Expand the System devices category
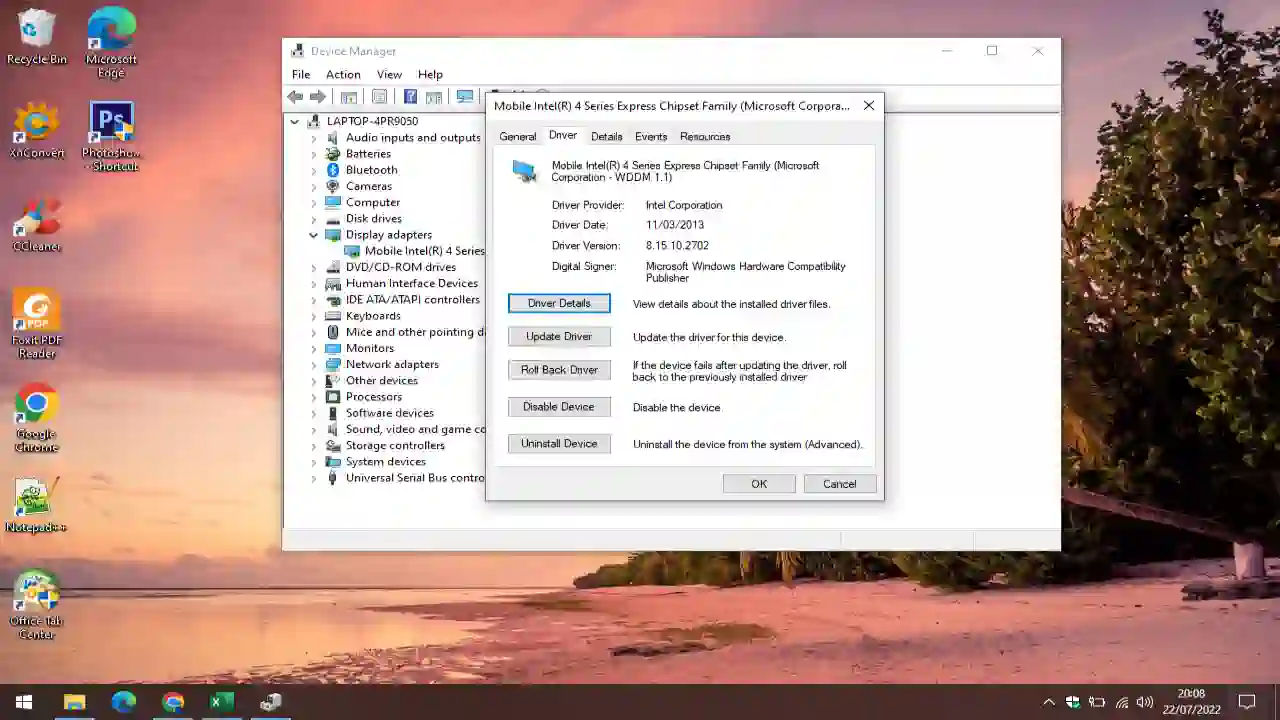Viewport: 1280px width, 720px height. coord(313,462)
